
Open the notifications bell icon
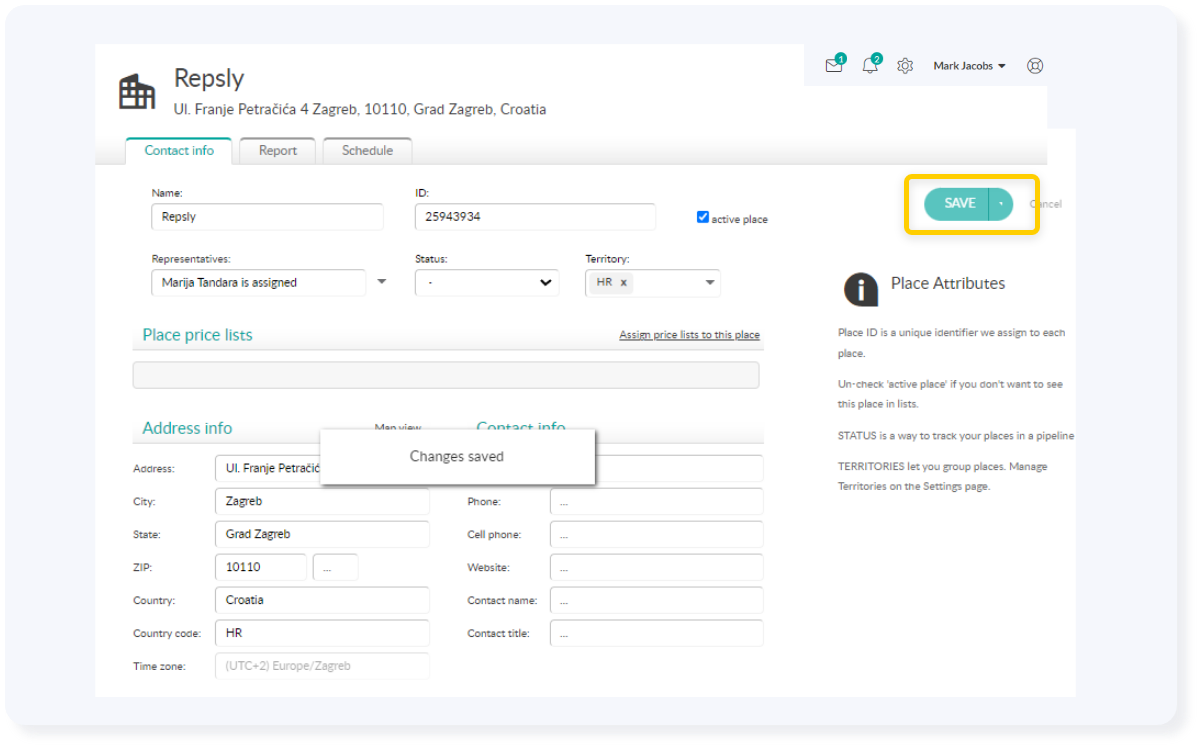click(x=871, y=65)
